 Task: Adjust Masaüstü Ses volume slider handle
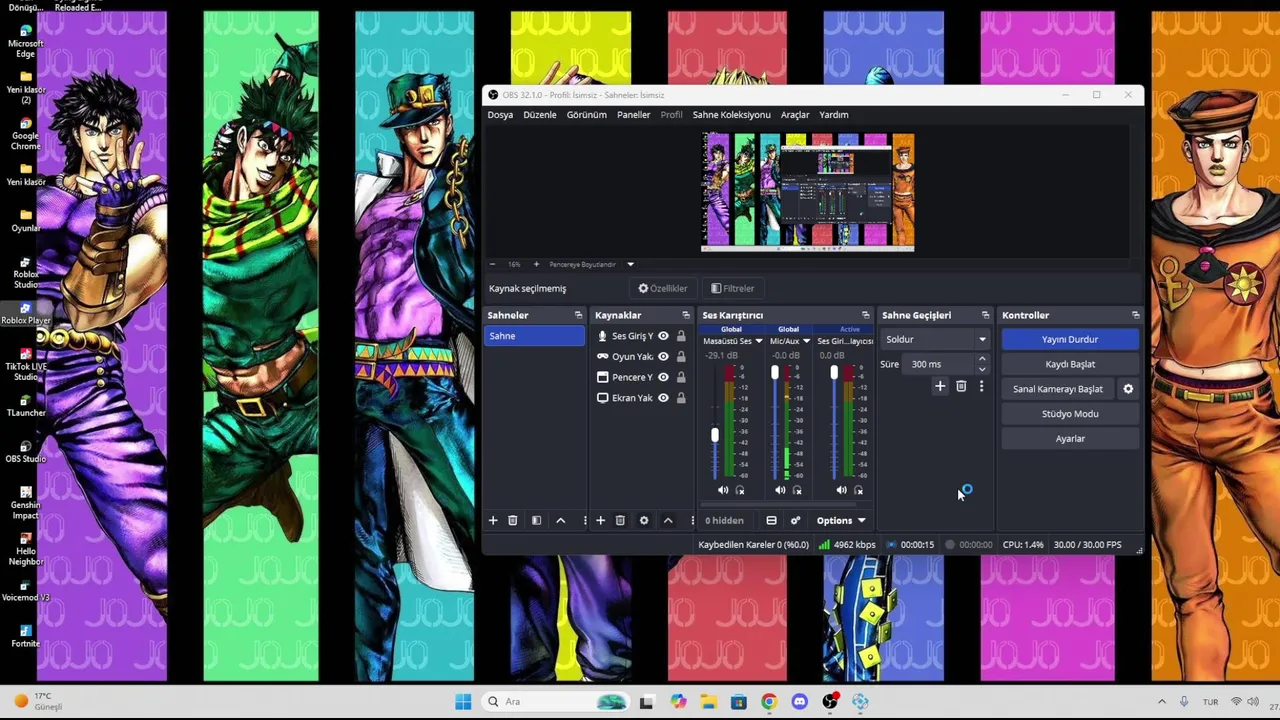point(715,435)
